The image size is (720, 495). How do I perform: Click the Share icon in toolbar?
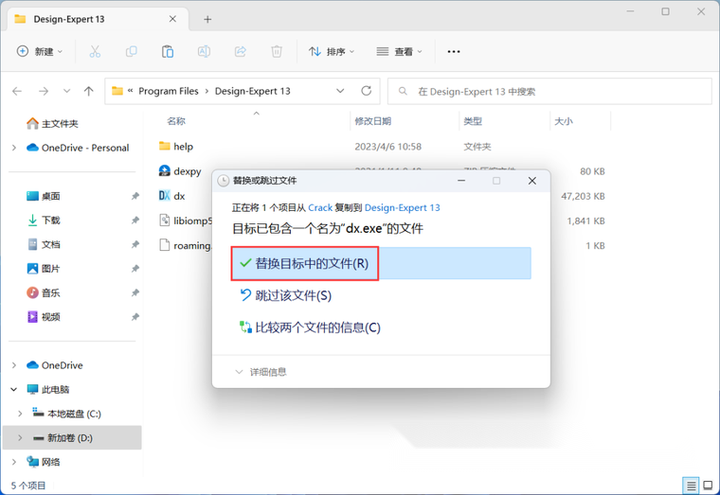pos(240,51)
